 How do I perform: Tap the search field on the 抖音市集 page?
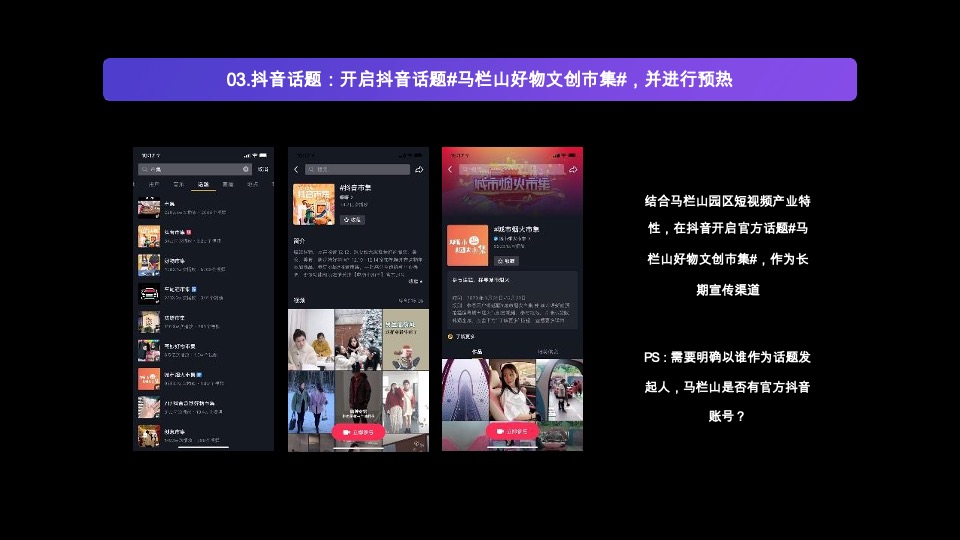[x=358, y=170]
